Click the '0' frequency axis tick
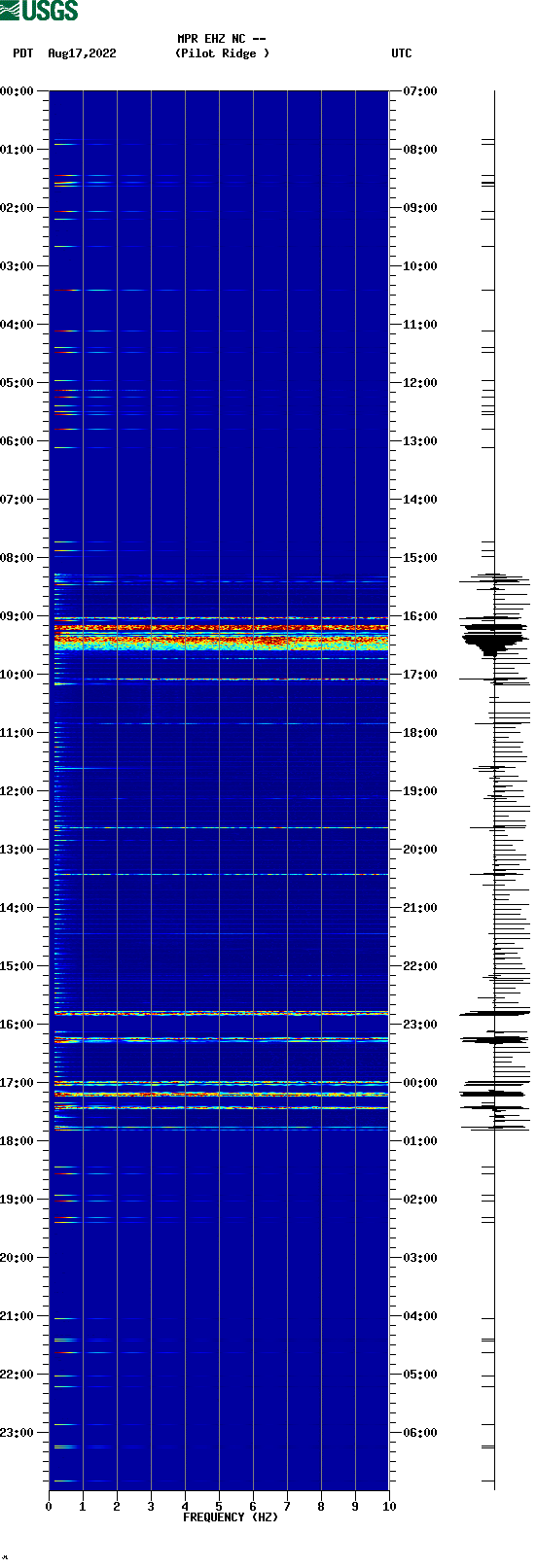 [49, 1507]
